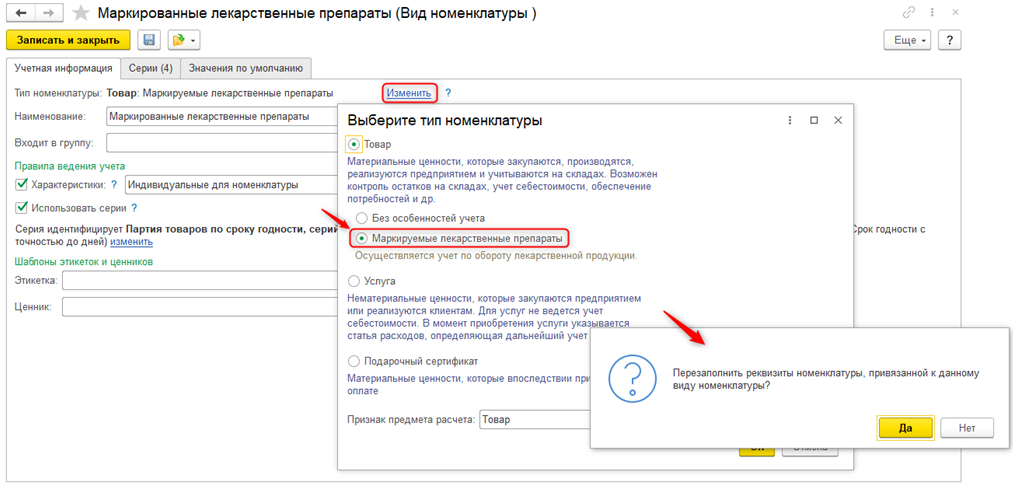Uncheck the Характеристики checkbox
Image resolution: width=1013 pixels, height=487 pixels.
22,185
